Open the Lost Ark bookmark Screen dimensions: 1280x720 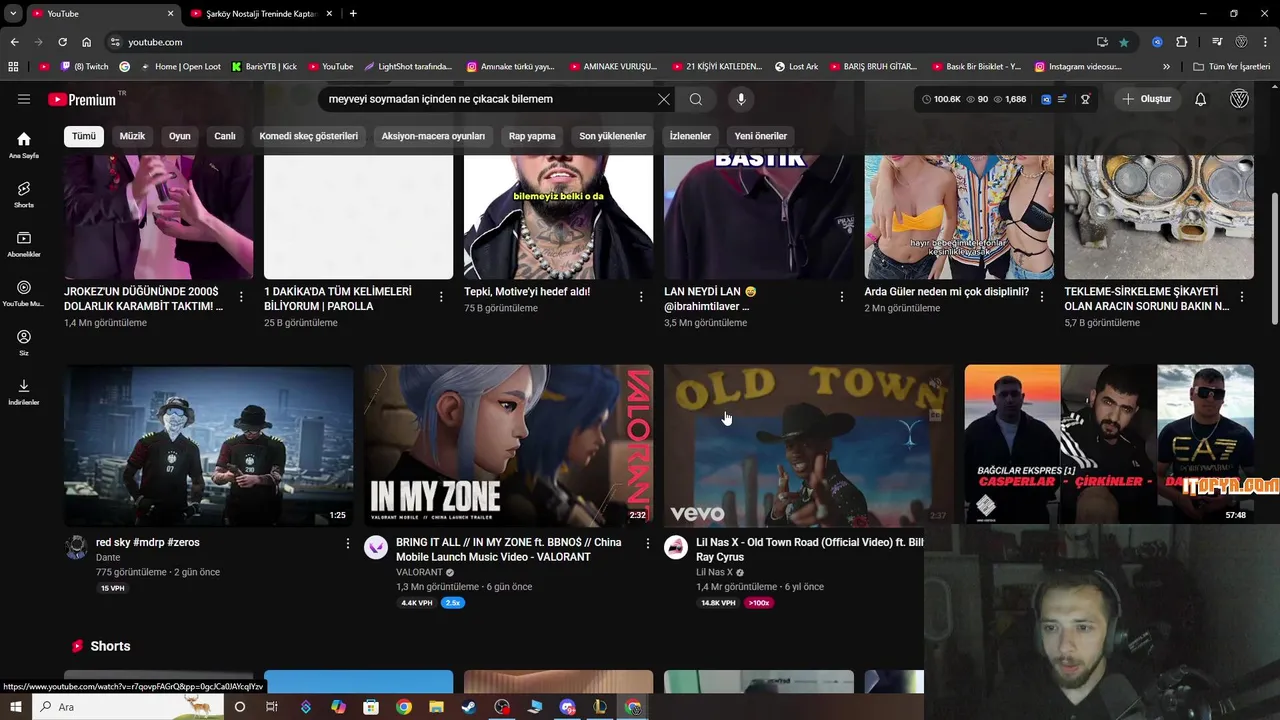[x=796, y=67]
